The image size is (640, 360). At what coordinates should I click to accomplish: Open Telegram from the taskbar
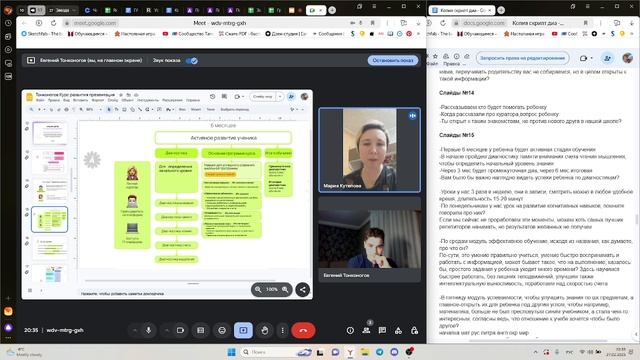(x=380, y=352)
